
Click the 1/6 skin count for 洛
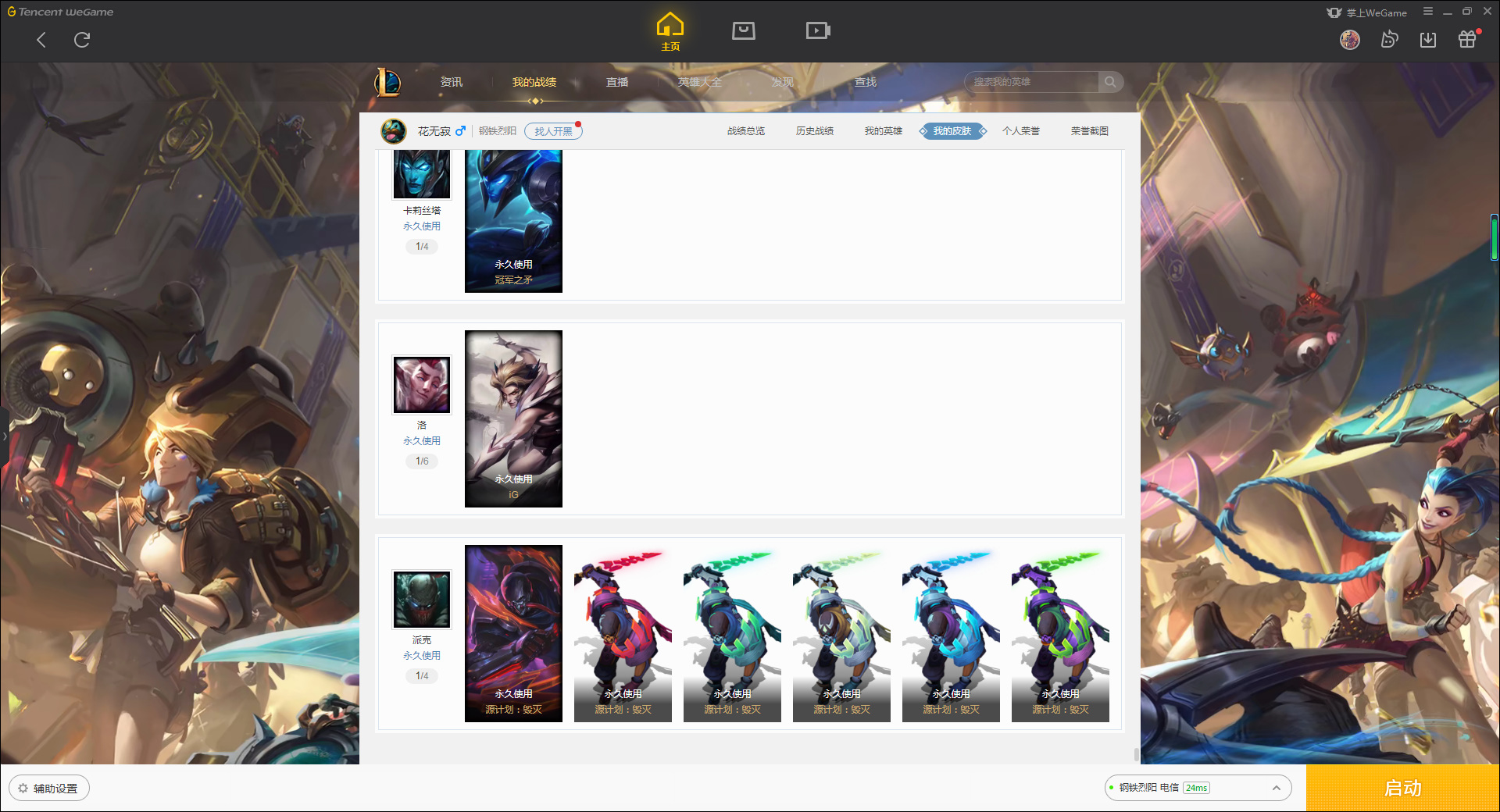pos(422,461)
